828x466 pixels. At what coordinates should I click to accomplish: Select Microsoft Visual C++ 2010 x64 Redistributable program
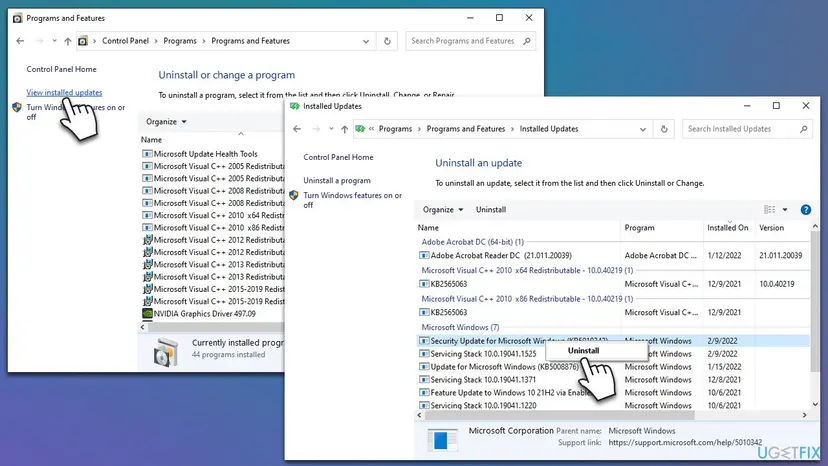(x=213, y=216)
